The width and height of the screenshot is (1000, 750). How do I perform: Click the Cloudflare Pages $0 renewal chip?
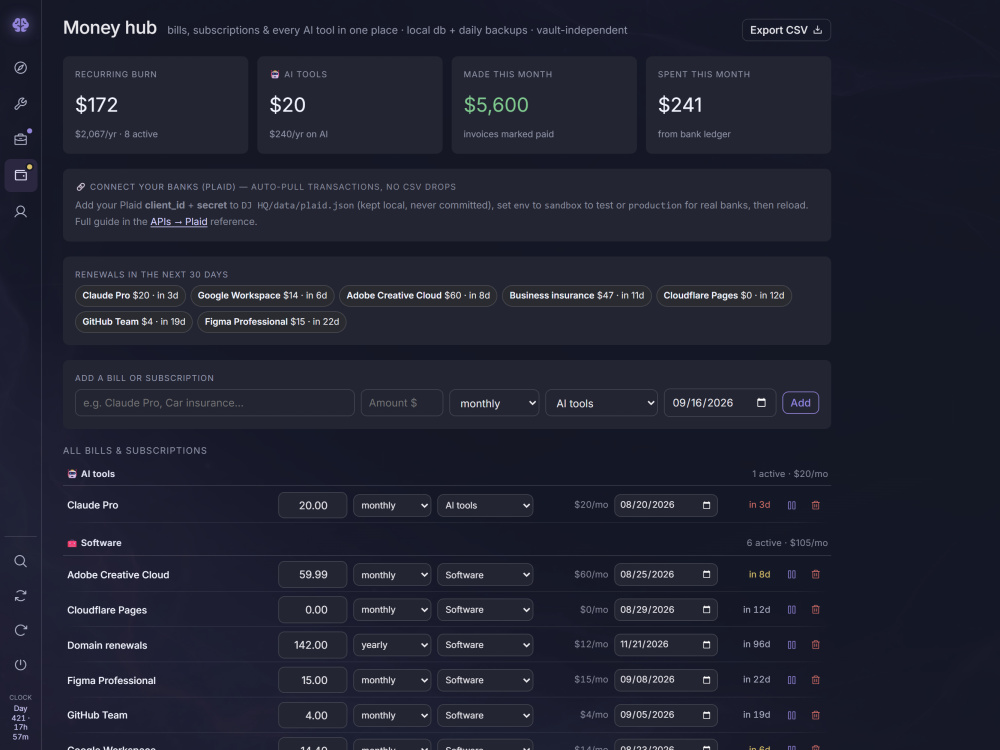pyautogui.click(x=724, y=295)
